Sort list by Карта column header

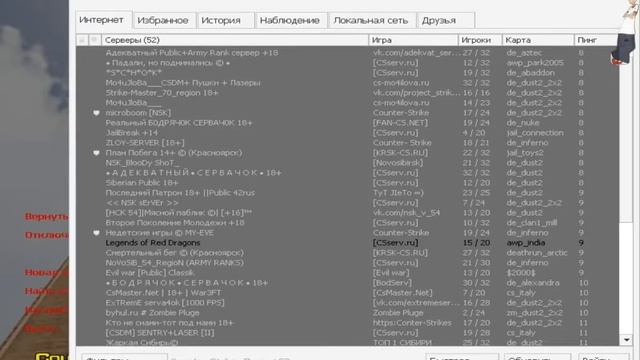tap(538, 40)
